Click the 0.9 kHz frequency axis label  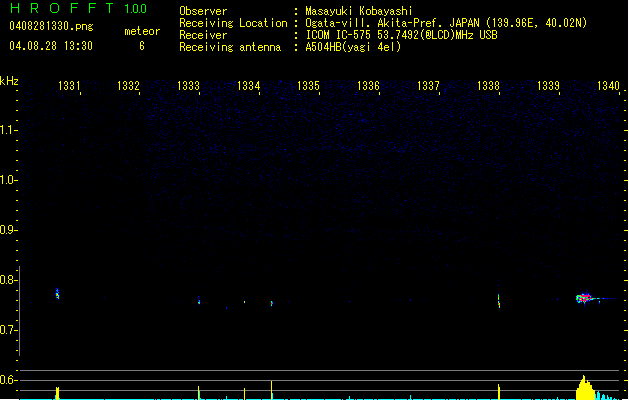pyautogui.click(x=8, y=230)
